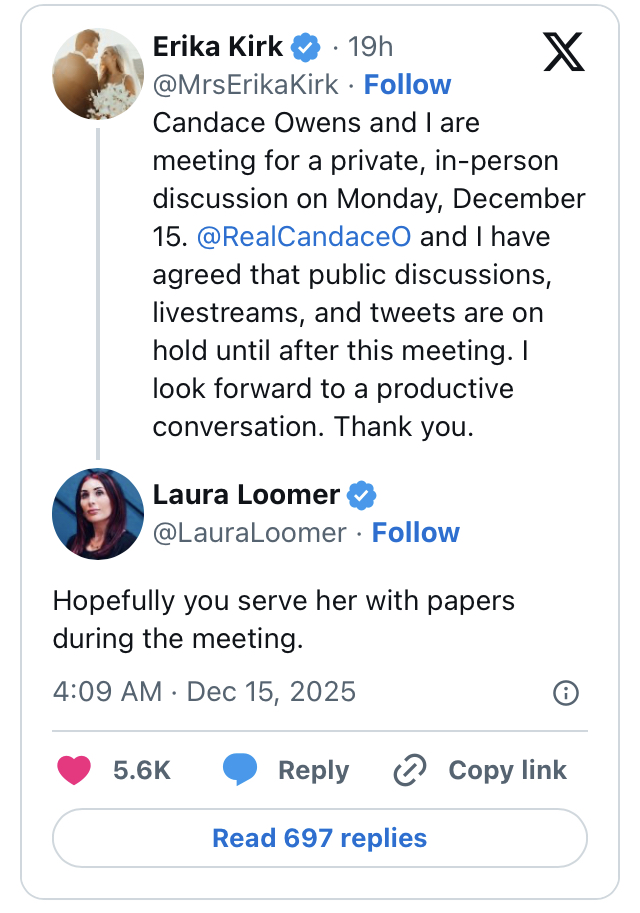Click the blue reply bubble icon
The image size is (640, 913).
click(239, 770)
